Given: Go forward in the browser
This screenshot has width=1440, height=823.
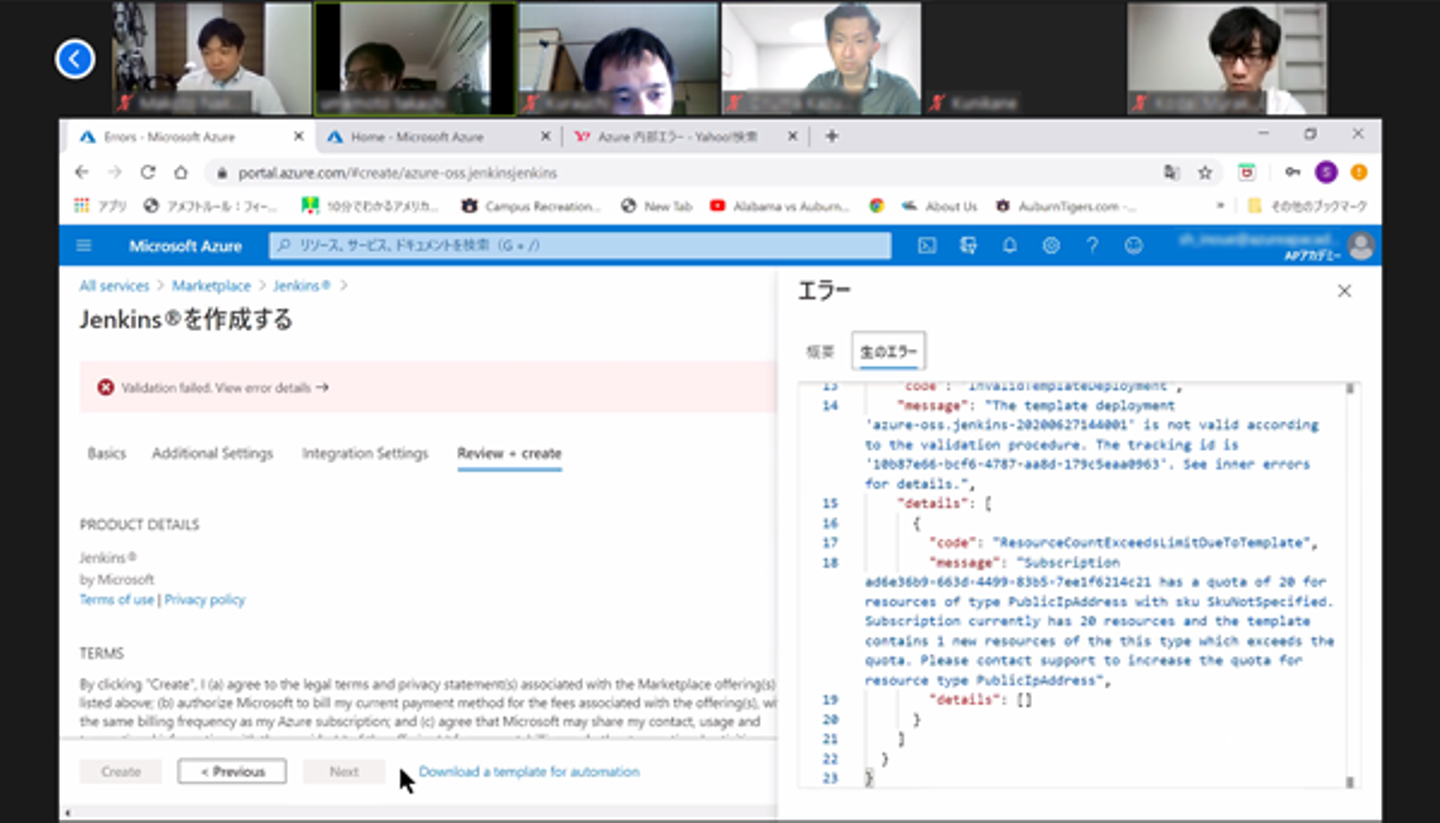Looking at the screenshot, I should click(x=115, y=172).
